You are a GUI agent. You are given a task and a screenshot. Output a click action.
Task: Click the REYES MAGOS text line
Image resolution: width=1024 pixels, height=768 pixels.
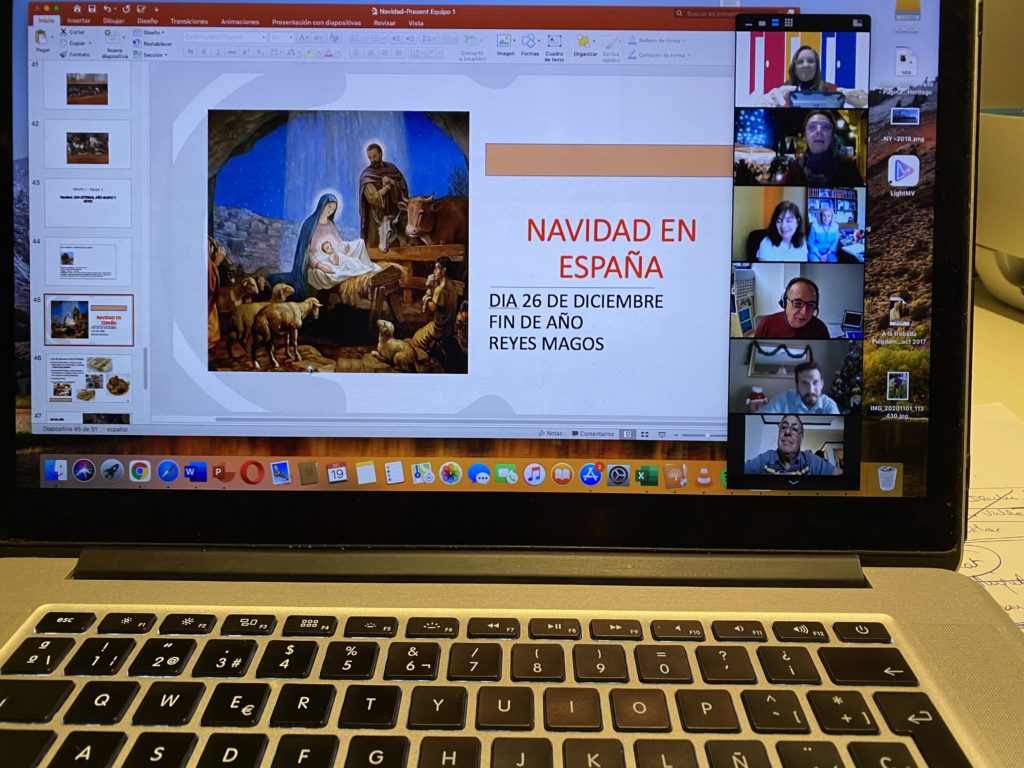(546, 344)
